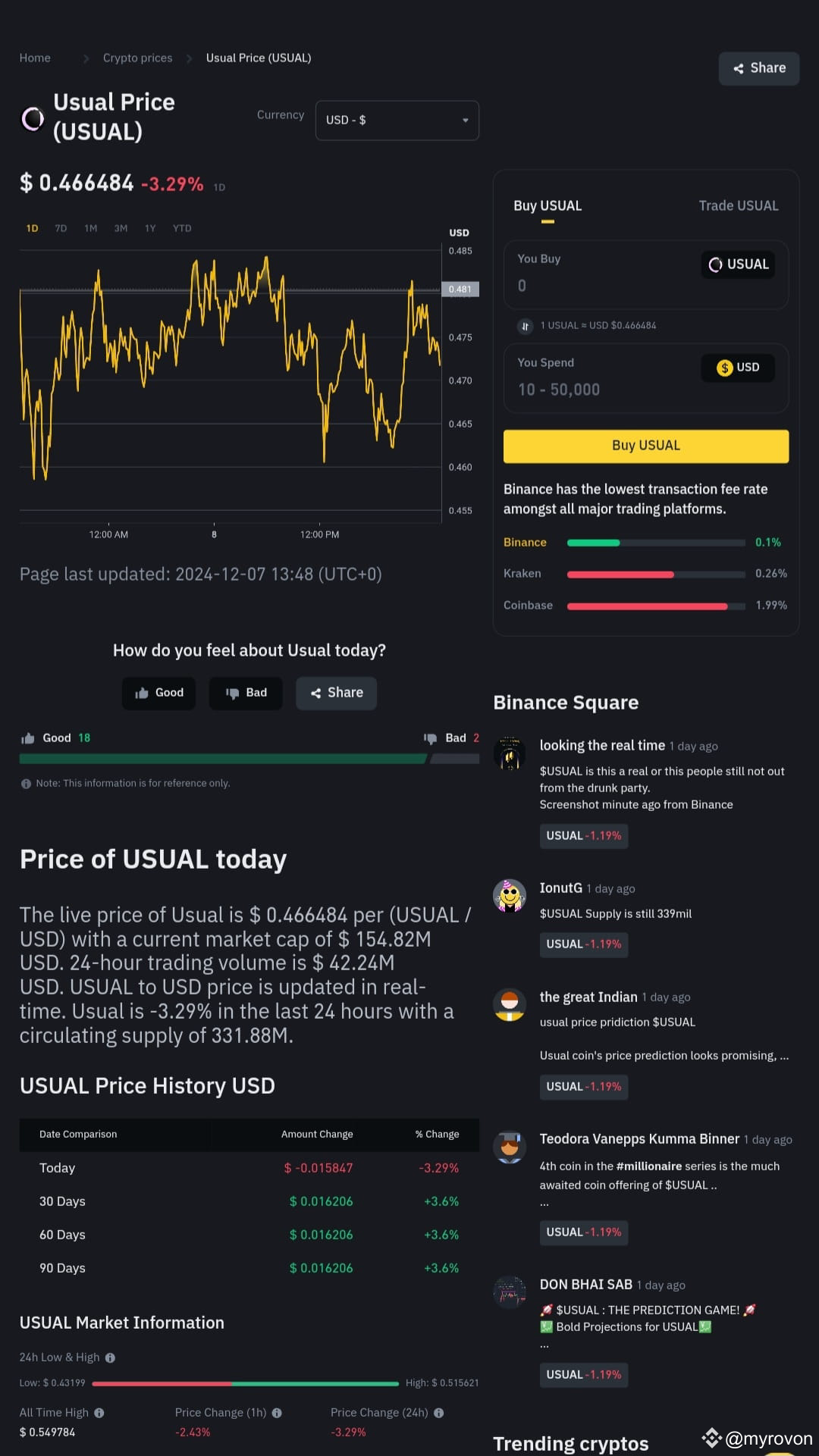This screenshot has height=1456, width=819.
Task: Toggle the Good thumbs-up sentiment
Action: [x=158, y=693]
